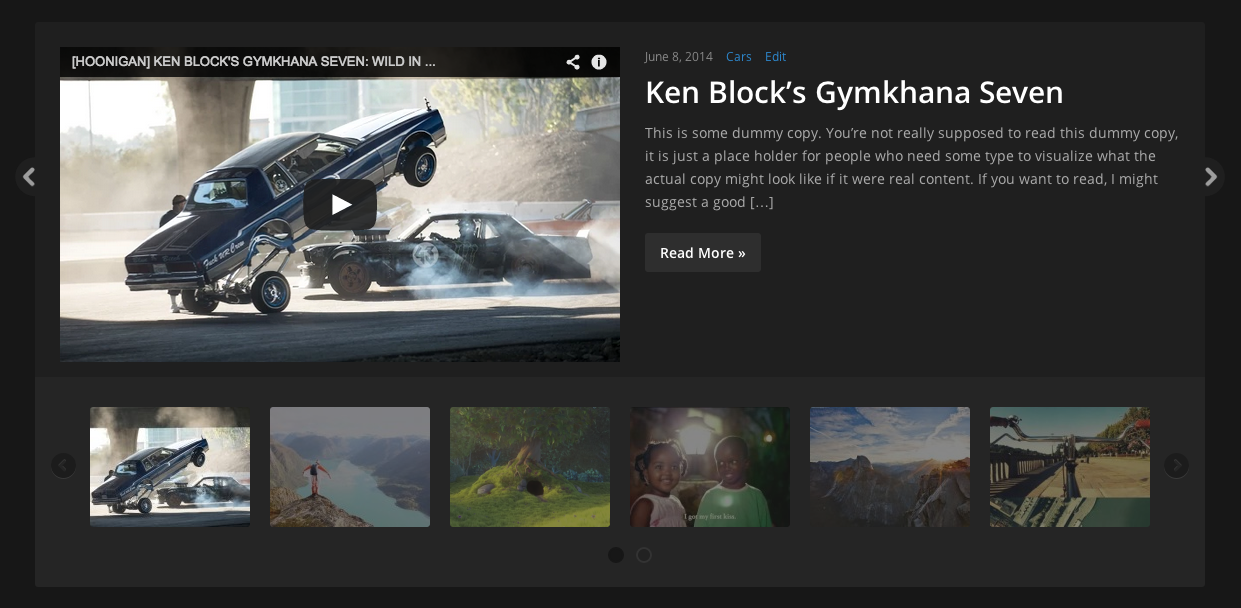Screen dimensions: 1241x608
Task: Switch to the second carousel pagination dot
Action: pyautogui.click(x=644, y=555)
